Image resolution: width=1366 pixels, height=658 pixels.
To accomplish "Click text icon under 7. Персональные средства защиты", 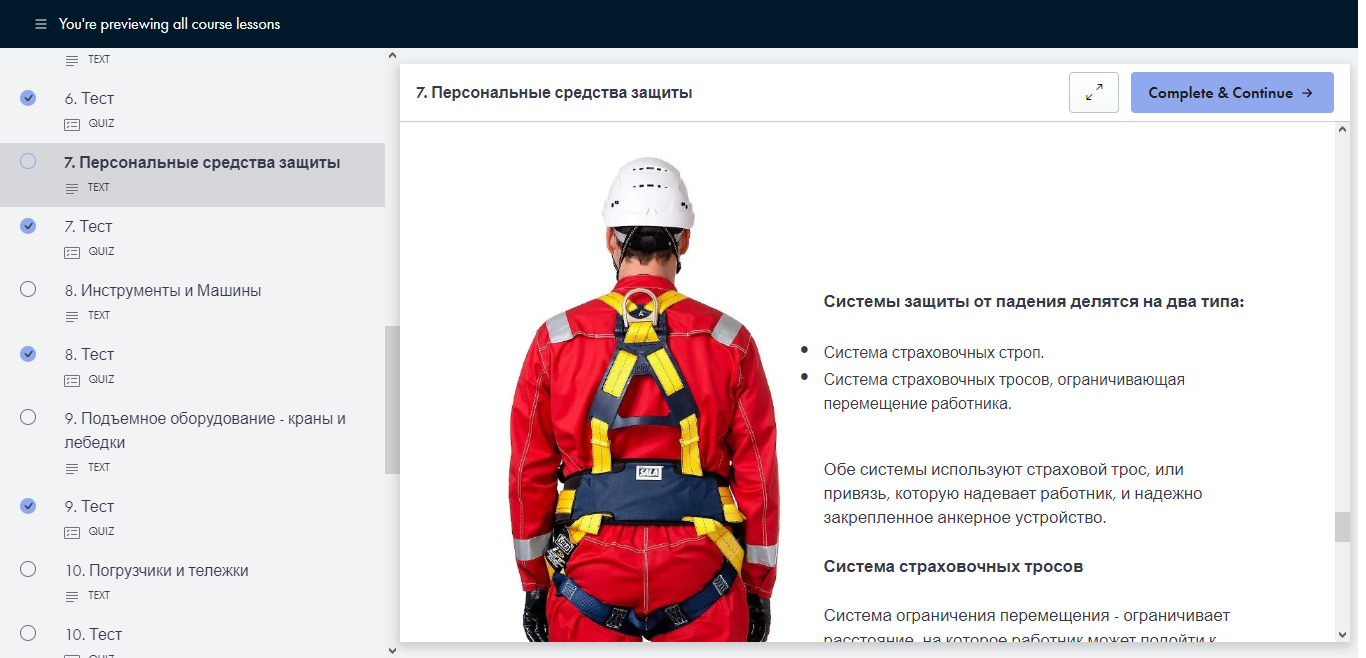I will pyautogui.click(x=71, y=188).
